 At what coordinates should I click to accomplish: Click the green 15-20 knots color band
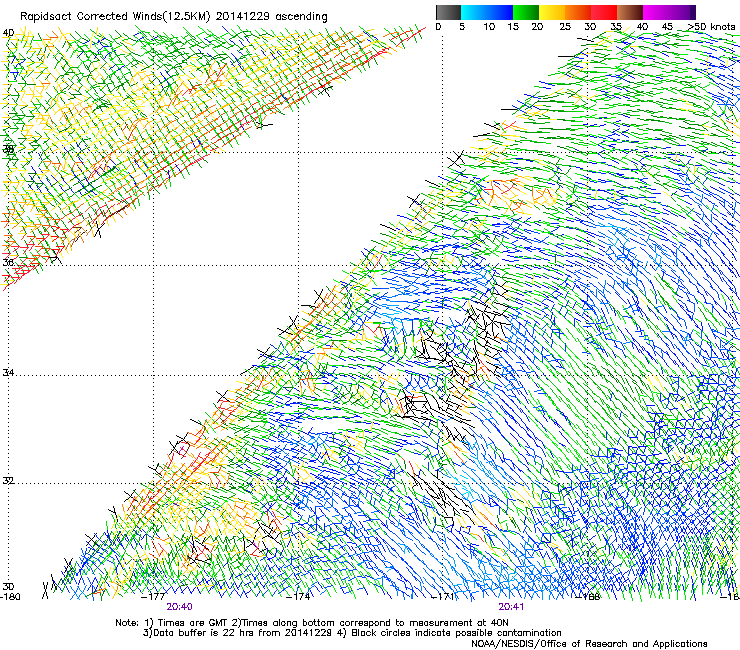[526, 12]
